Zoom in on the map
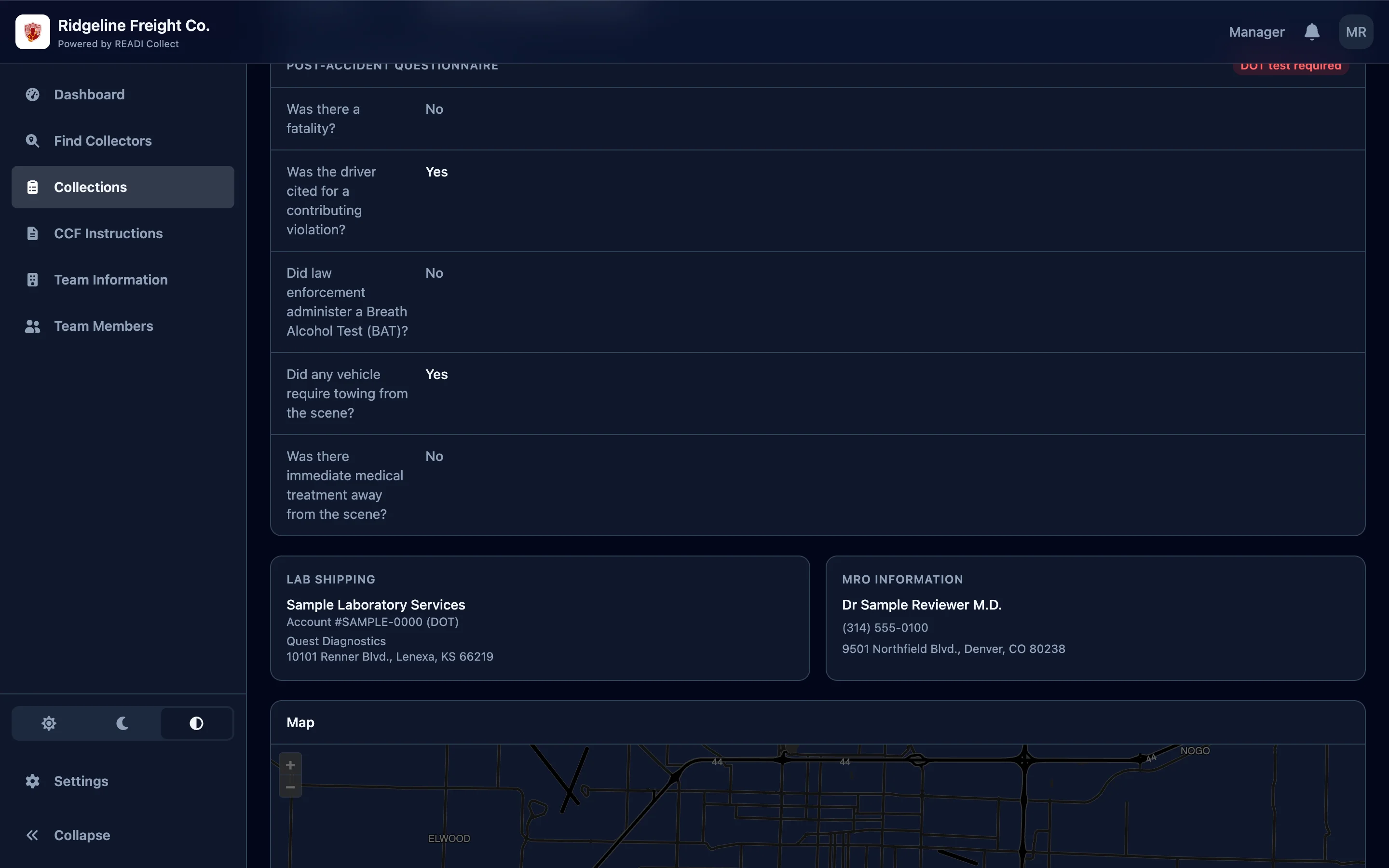 pos(290,765)
